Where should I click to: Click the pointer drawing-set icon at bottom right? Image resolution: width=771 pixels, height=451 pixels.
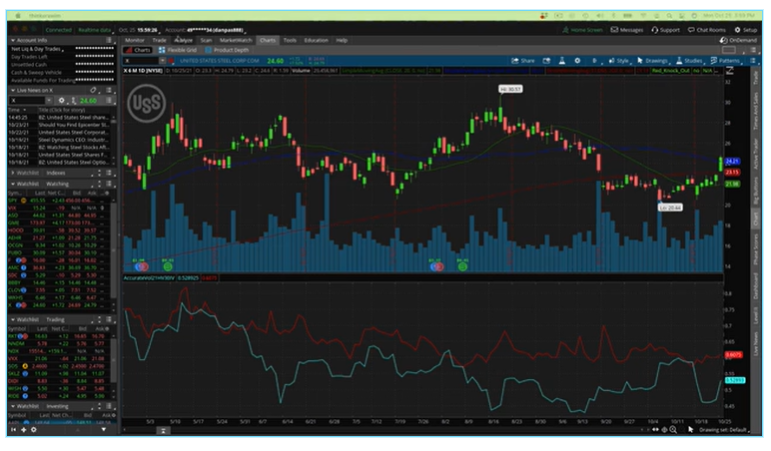691,429
